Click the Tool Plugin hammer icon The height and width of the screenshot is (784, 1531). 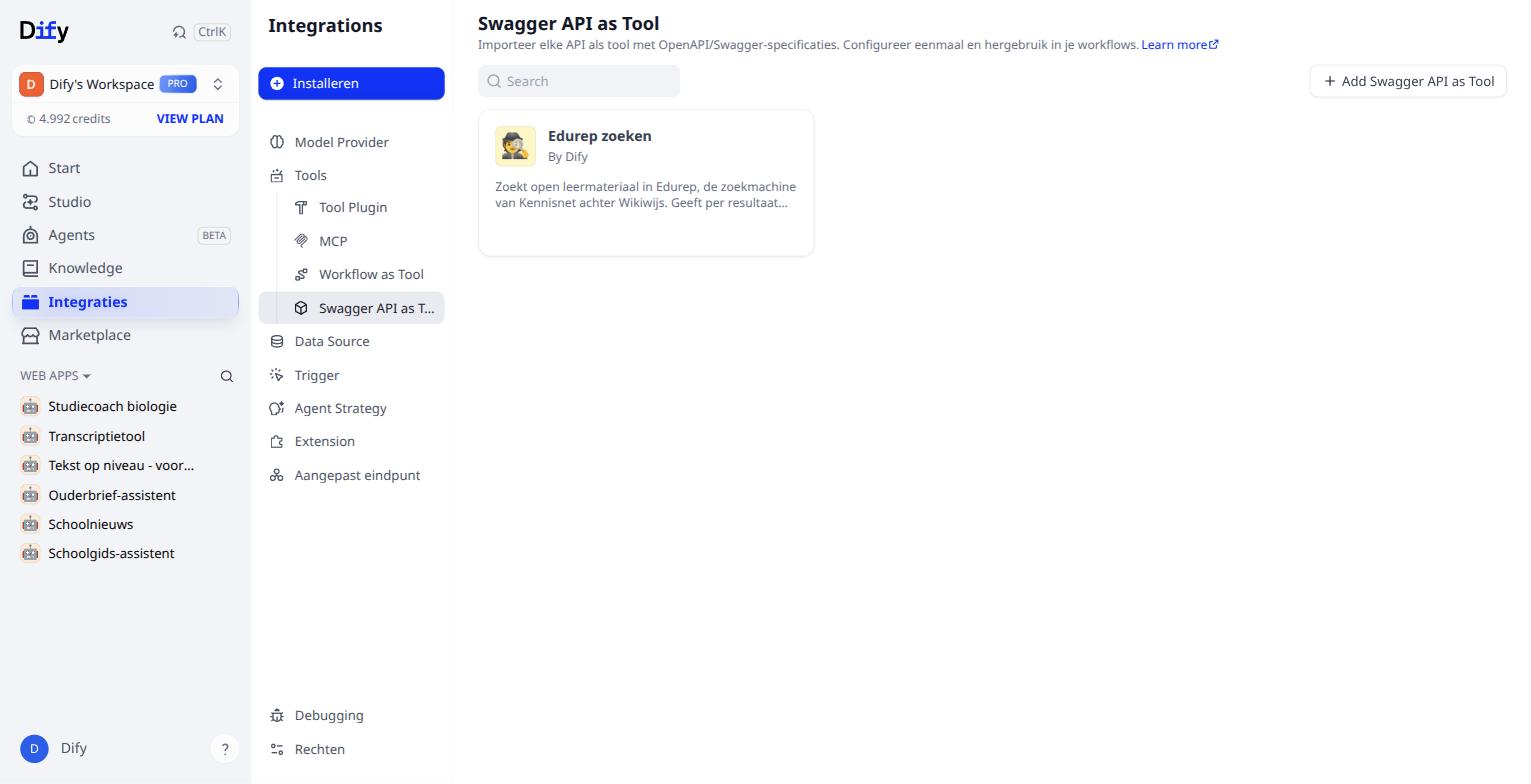(x=301, y=207)
